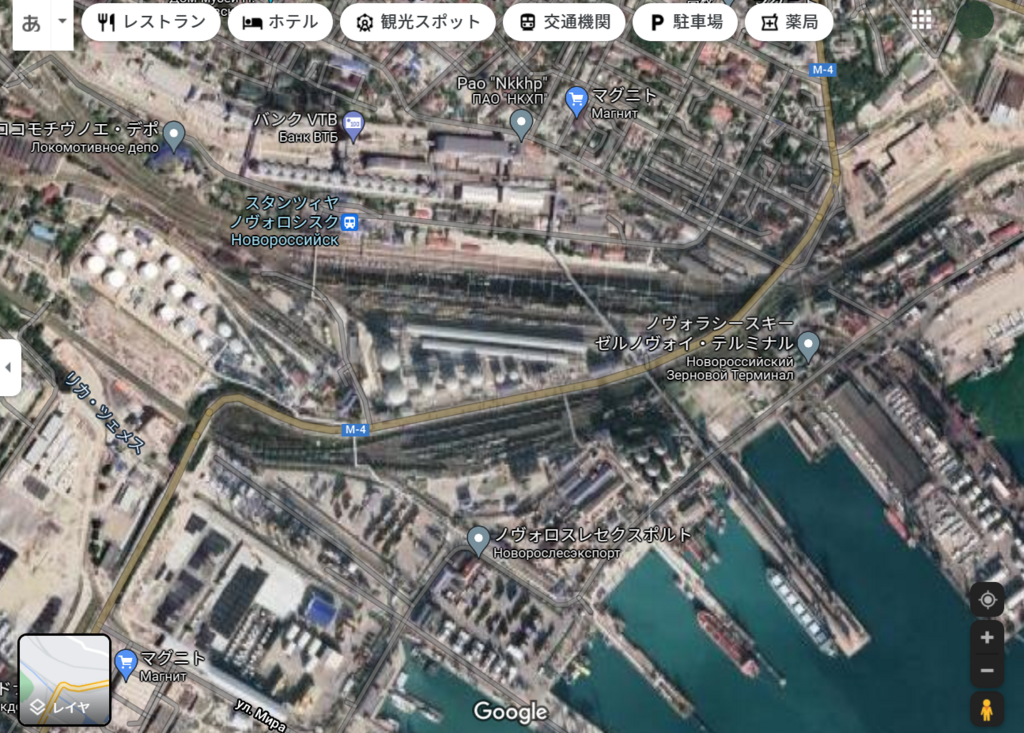Click the ПАО НКХП location marker

pos(520,124)
